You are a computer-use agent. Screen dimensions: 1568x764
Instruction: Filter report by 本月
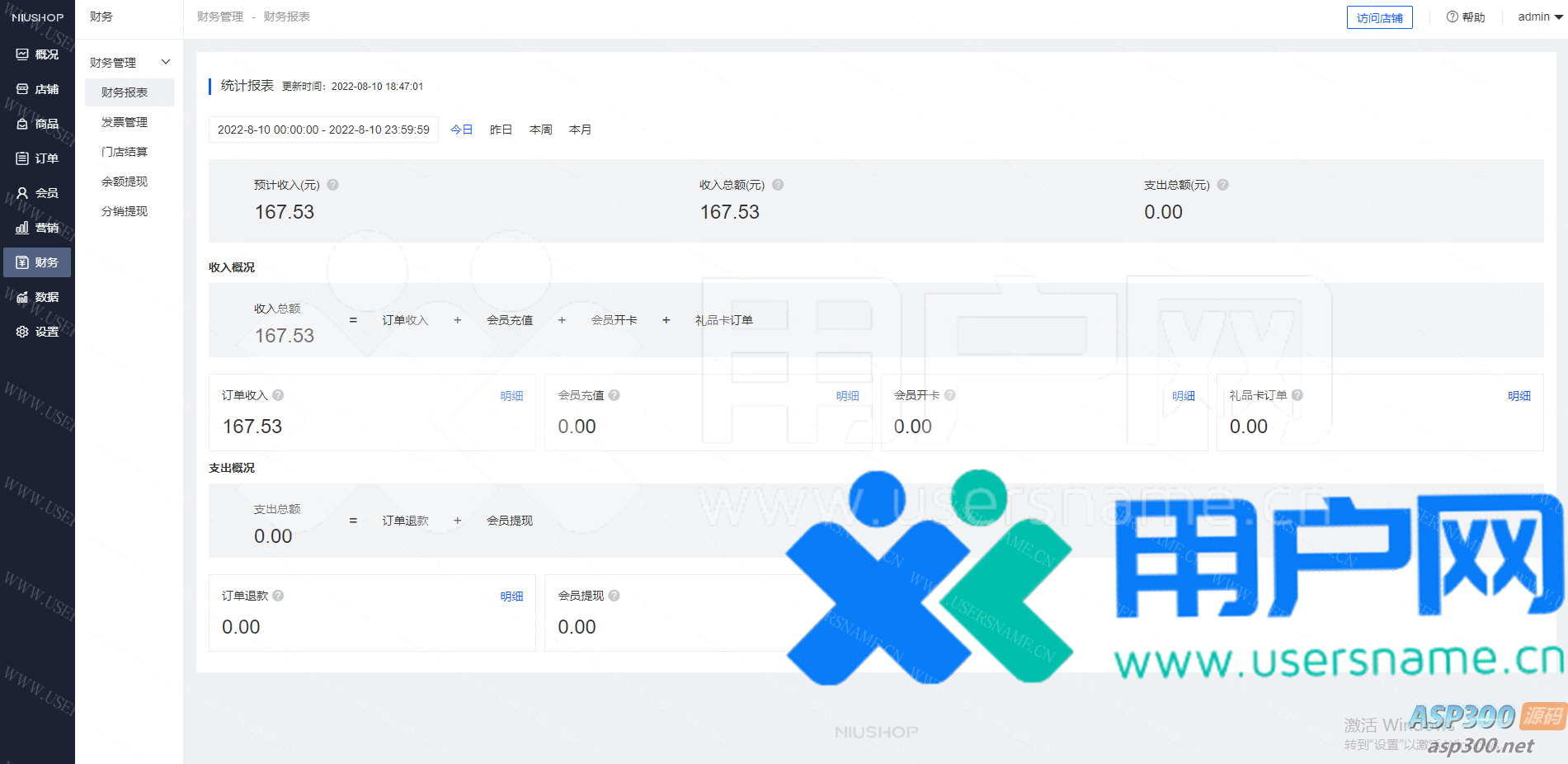[580, 130]
